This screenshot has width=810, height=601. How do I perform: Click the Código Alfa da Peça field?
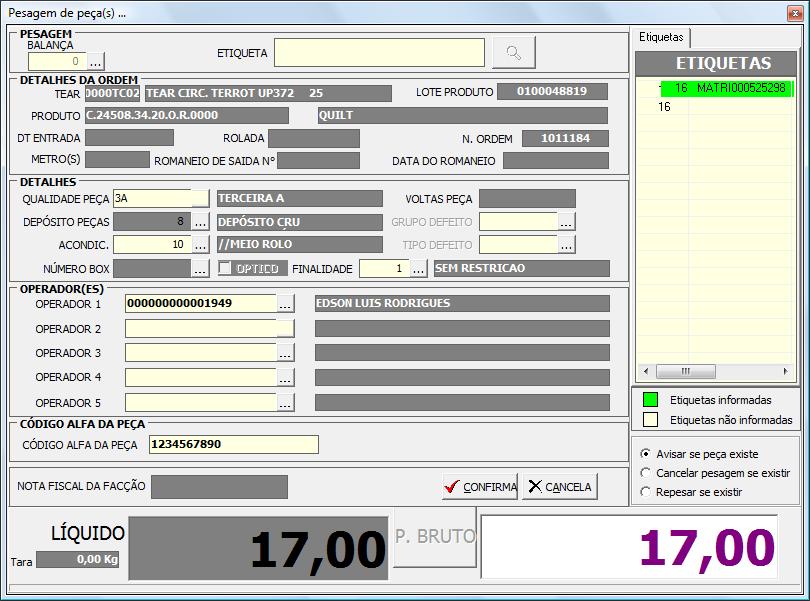point(233,445)
